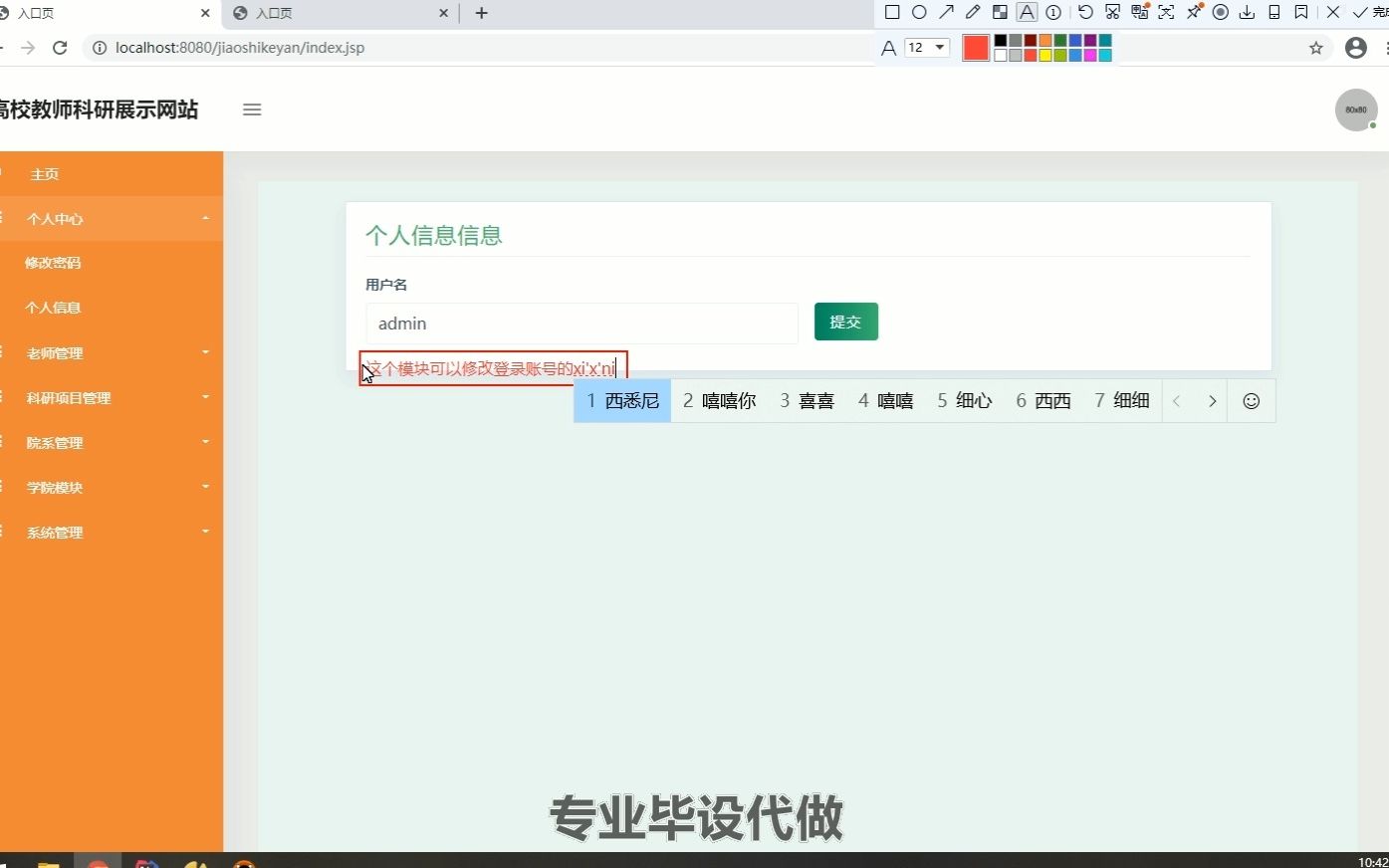Viewport: 1389px width, 868px height.
Task: Select the rectangle annotation tool
Action: click(892, 13)
